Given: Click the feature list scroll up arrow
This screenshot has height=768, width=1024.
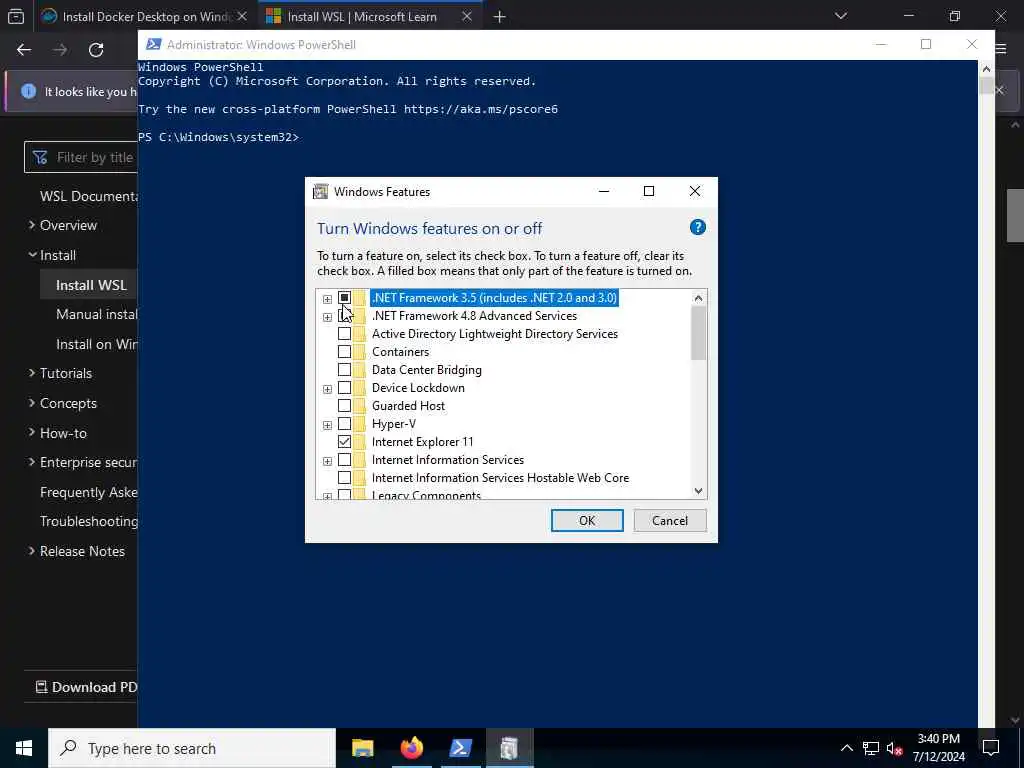Looking at the screenshot, I should [x=698, y=298].
